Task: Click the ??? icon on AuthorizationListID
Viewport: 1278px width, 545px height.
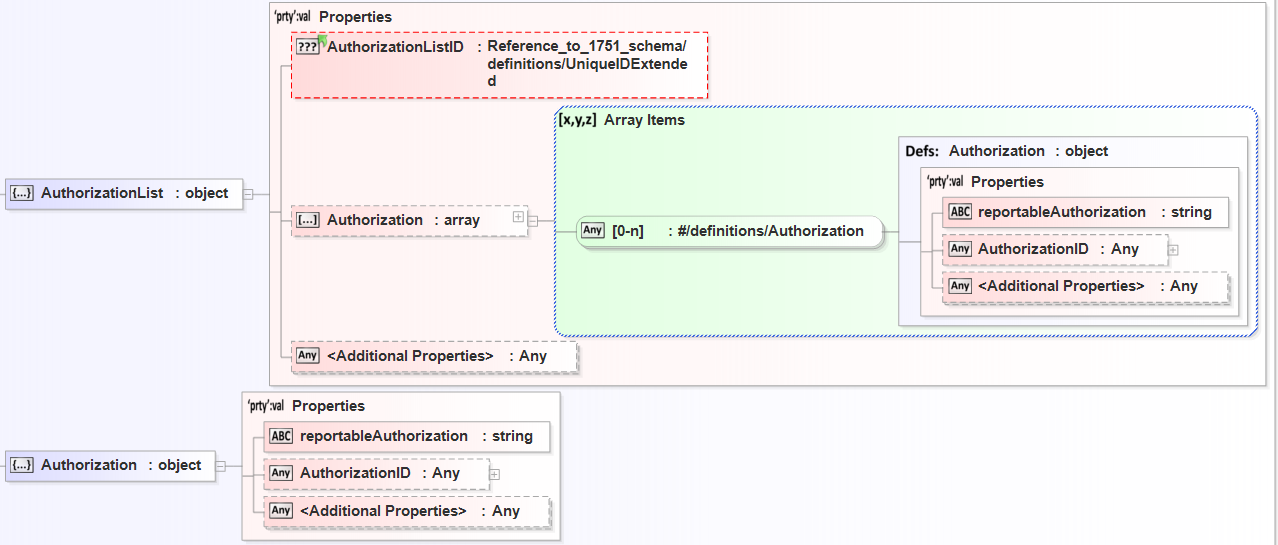Action: pyautogui.click(x=307, y=47)
